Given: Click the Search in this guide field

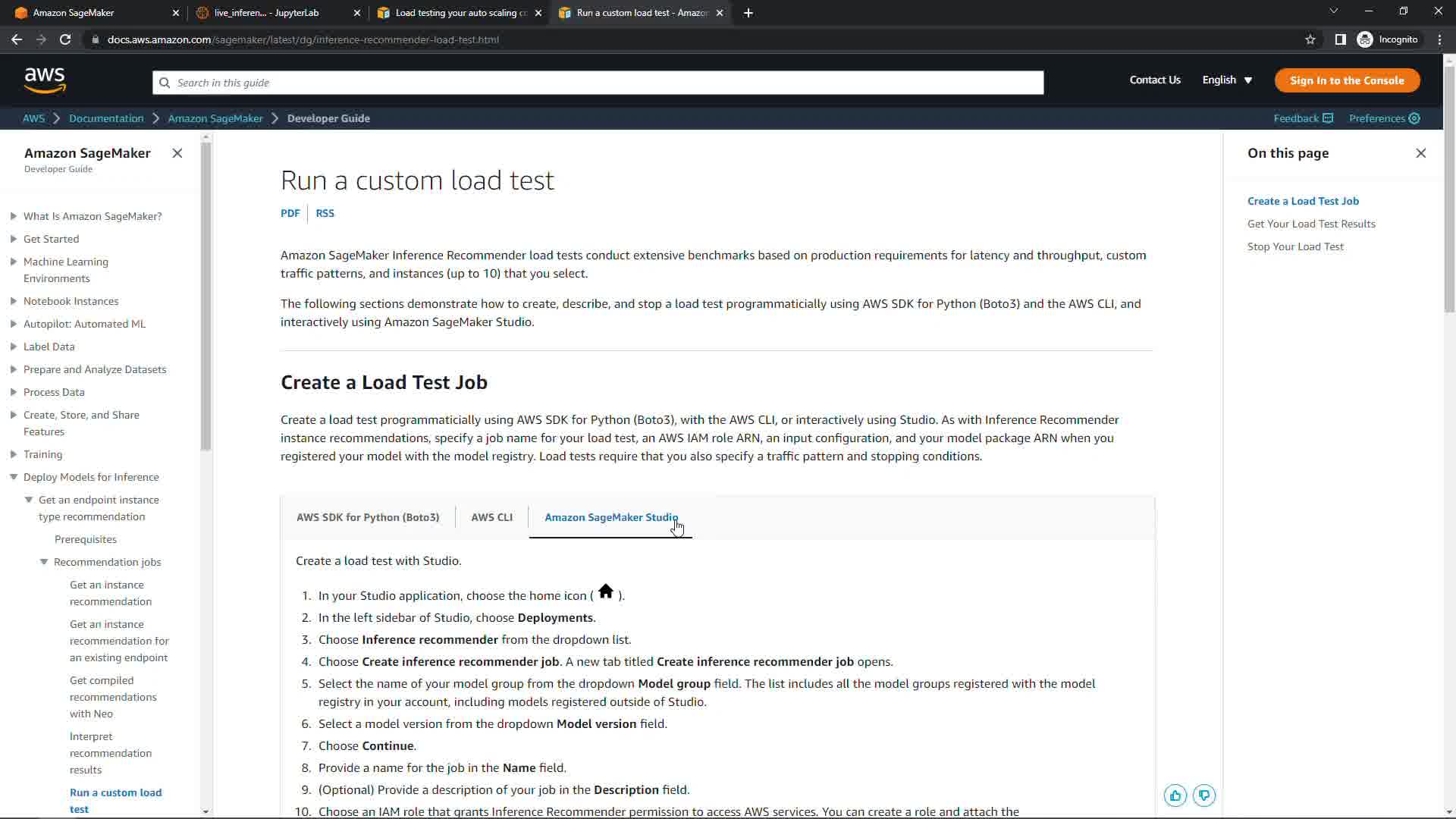Looking at the screenshot, I should (598, 83).
